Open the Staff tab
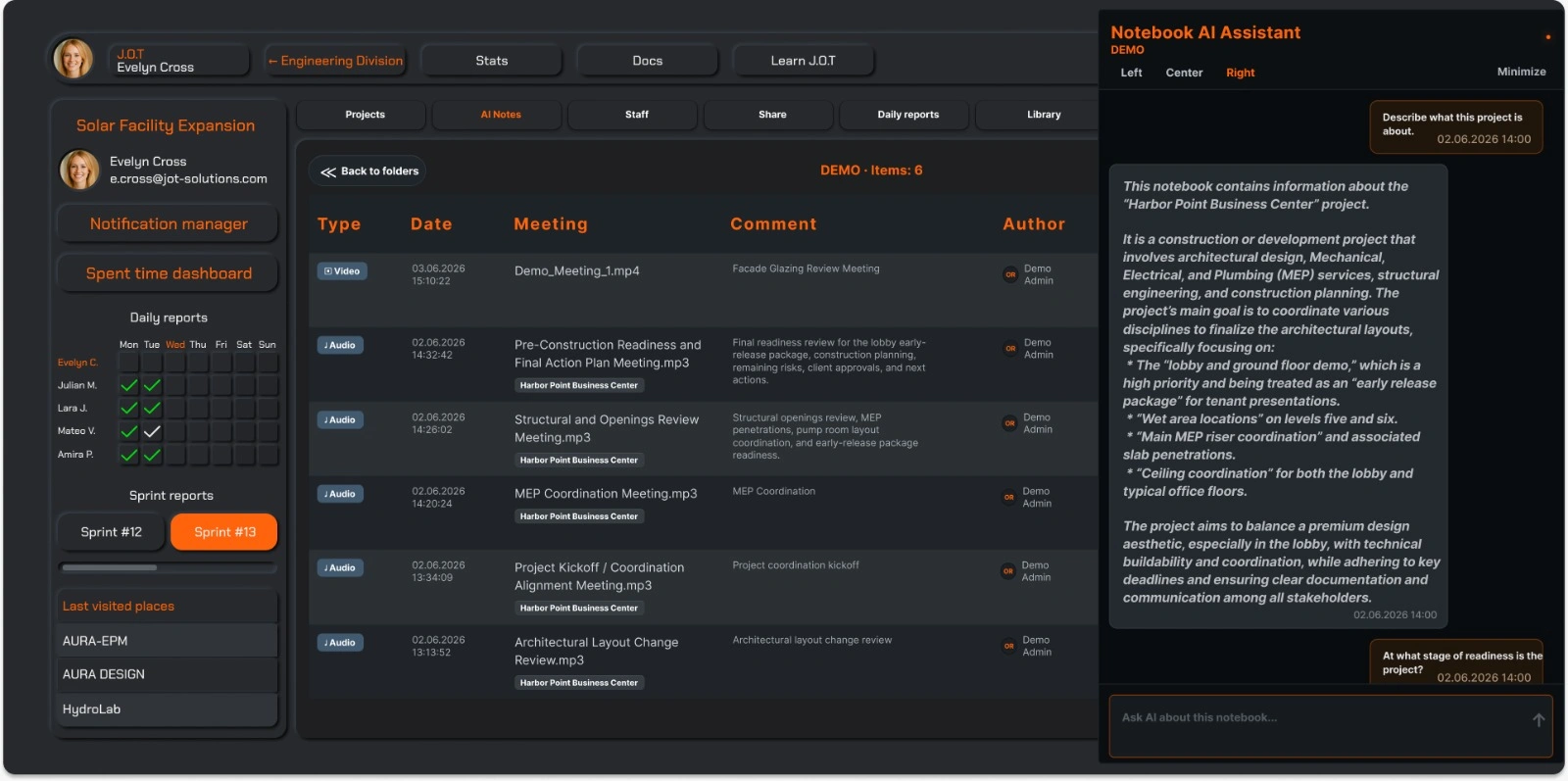This screenshot has height=781, width=1568. pyautogui.click(x=637, y=115)
